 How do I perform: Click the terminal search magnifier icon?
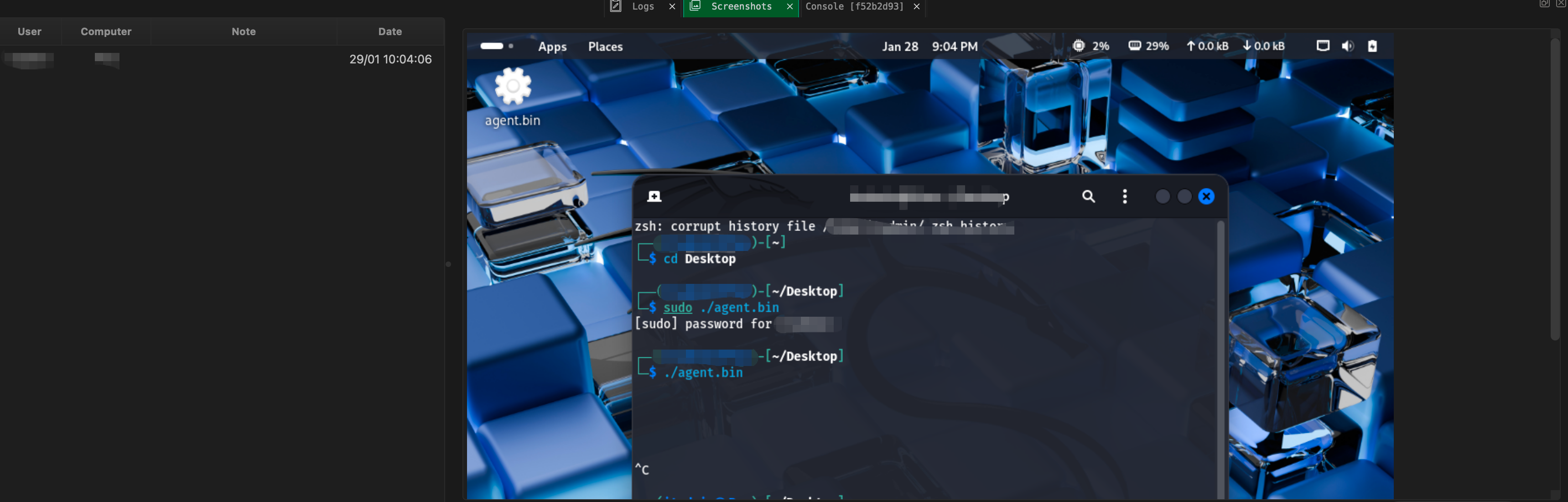click(1088, 196)
